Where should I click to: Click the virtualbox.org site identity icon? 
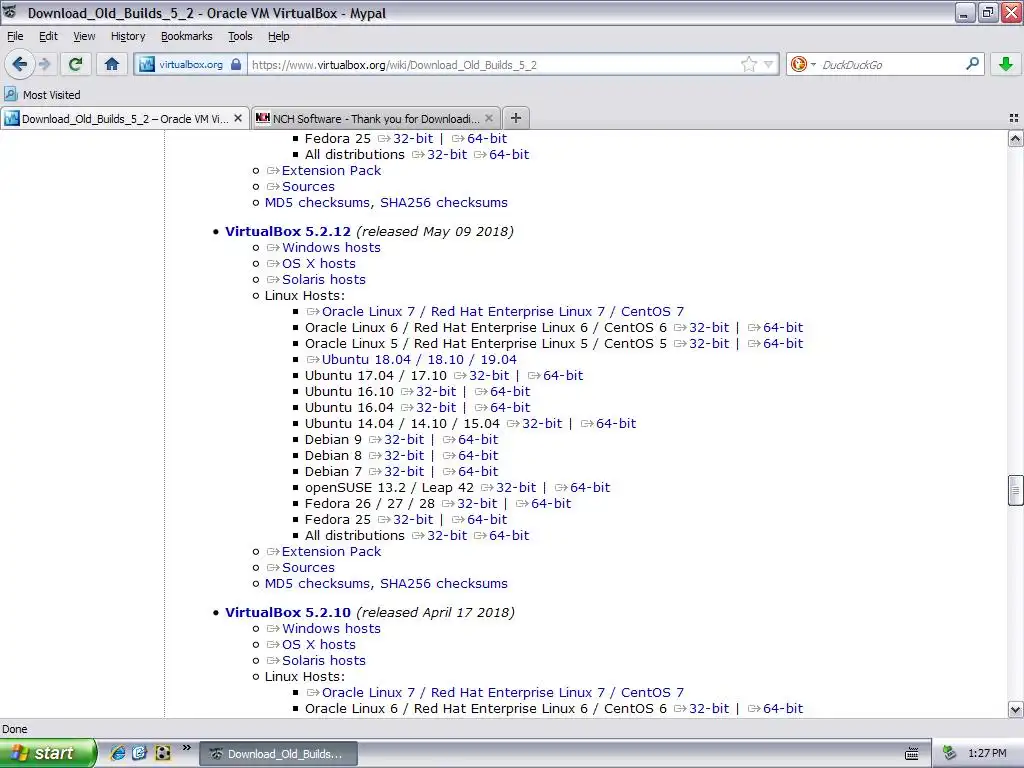coord(147,65)
